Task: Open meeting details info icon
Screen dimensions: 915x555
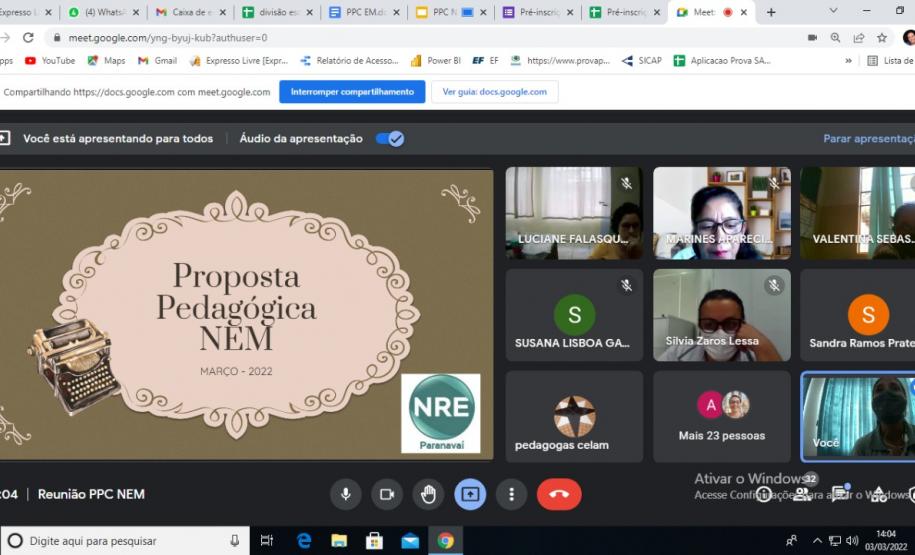Action: [x=764, y=494]
